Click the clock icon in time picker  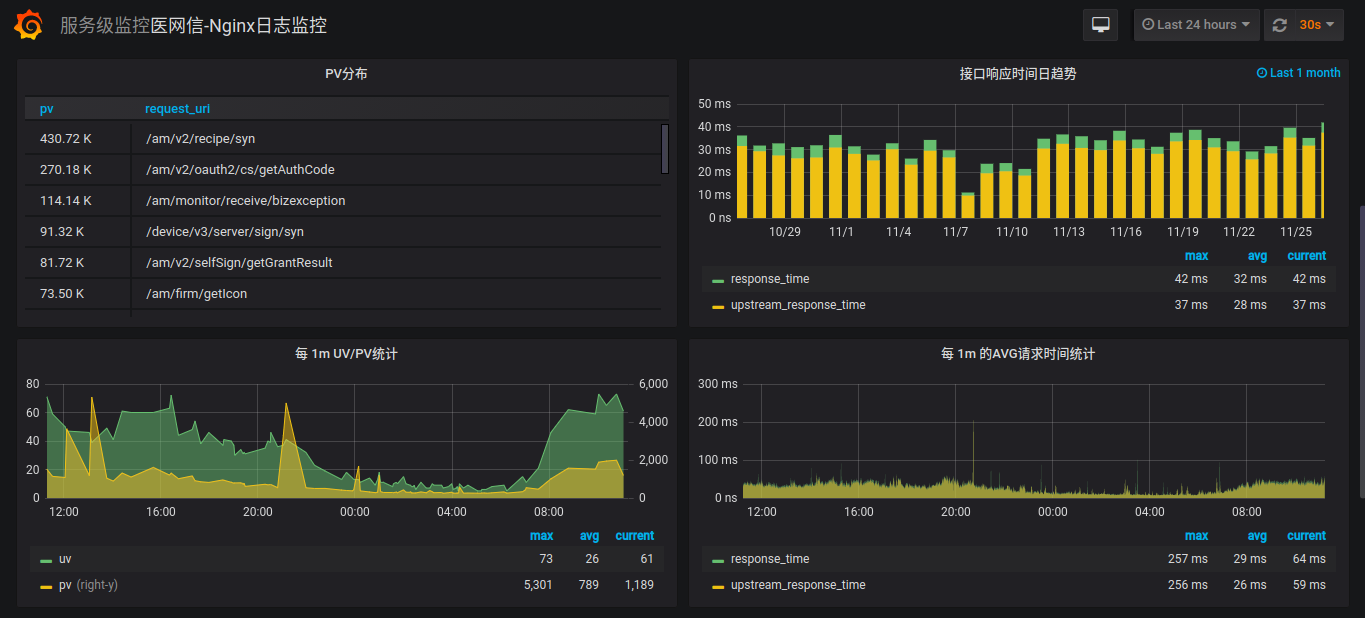1148,25
